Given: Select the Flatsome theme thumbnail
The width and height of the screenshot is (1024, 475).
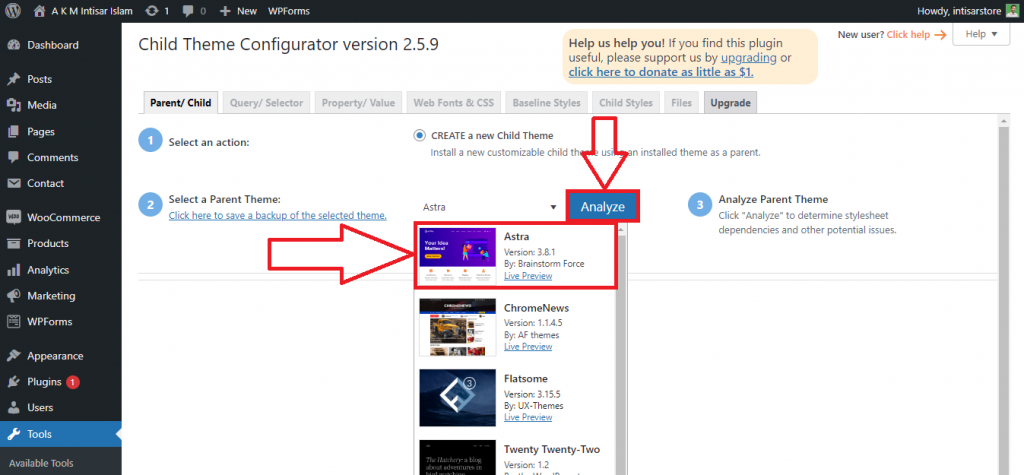Looking at the screenshot, I should click(457, 398).
